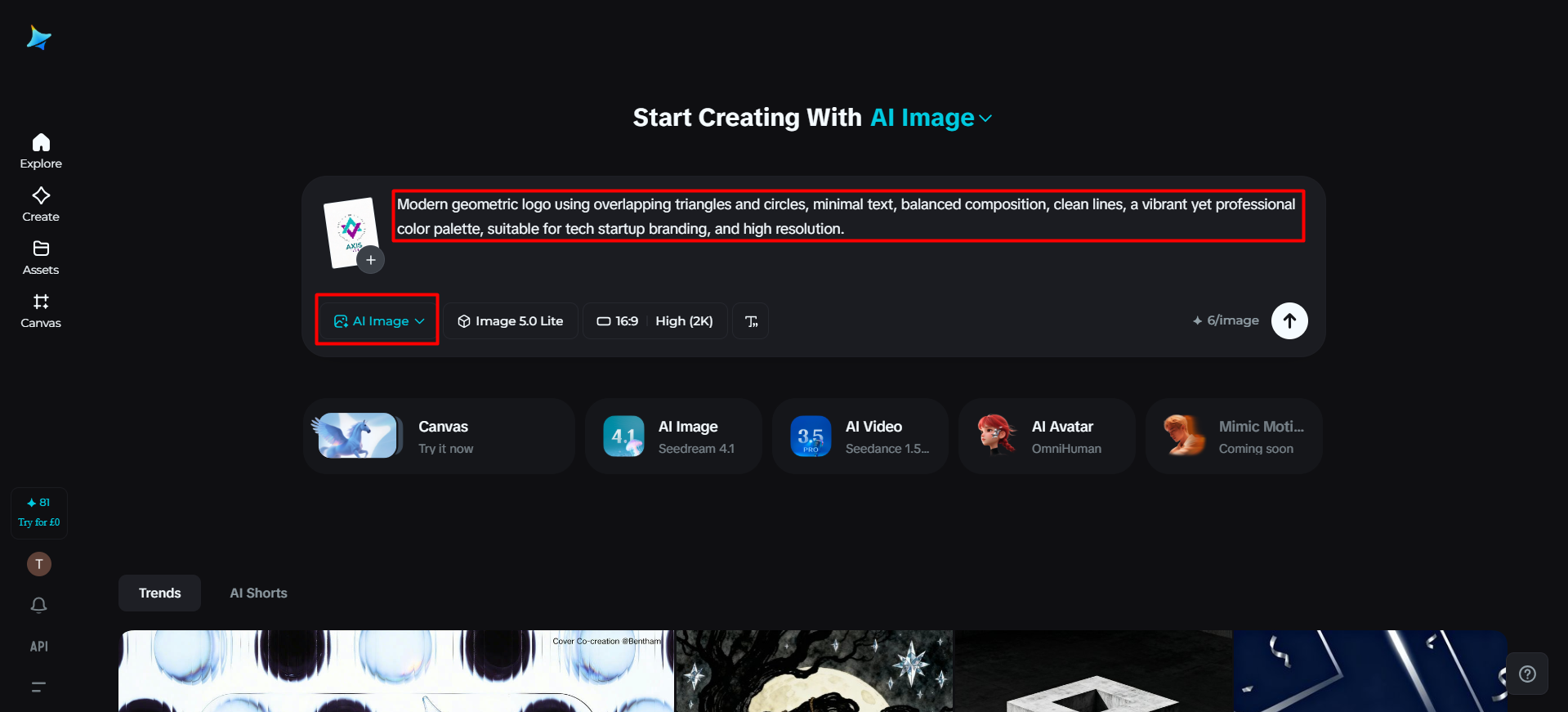1568x712 pixels.
Task: Switch to the Trends tab
Action: [x=160, y=593]
